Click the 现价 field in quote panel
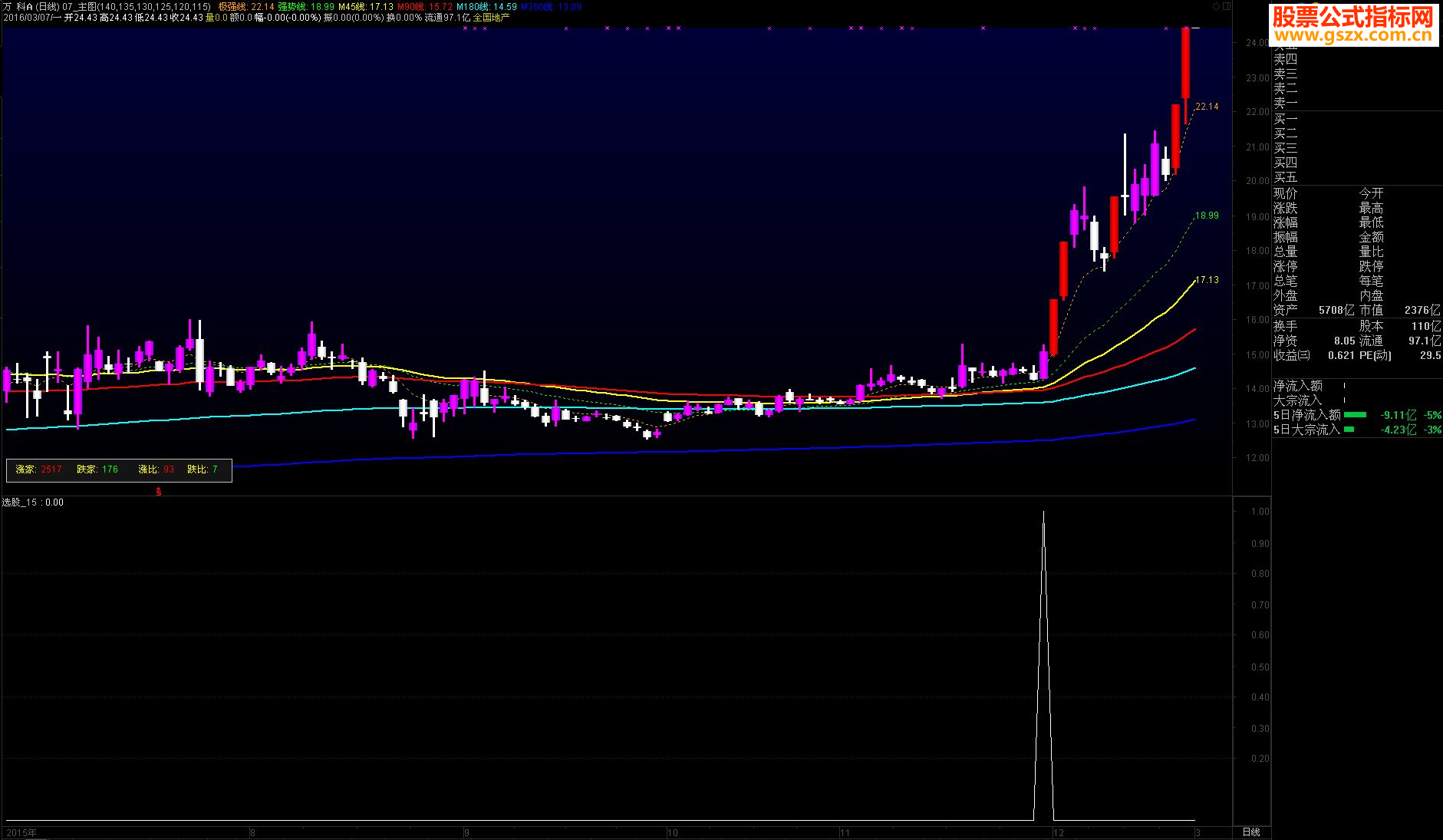Image resolution: width=1443 pixels, height=840 pixels. coord(1285,193)
